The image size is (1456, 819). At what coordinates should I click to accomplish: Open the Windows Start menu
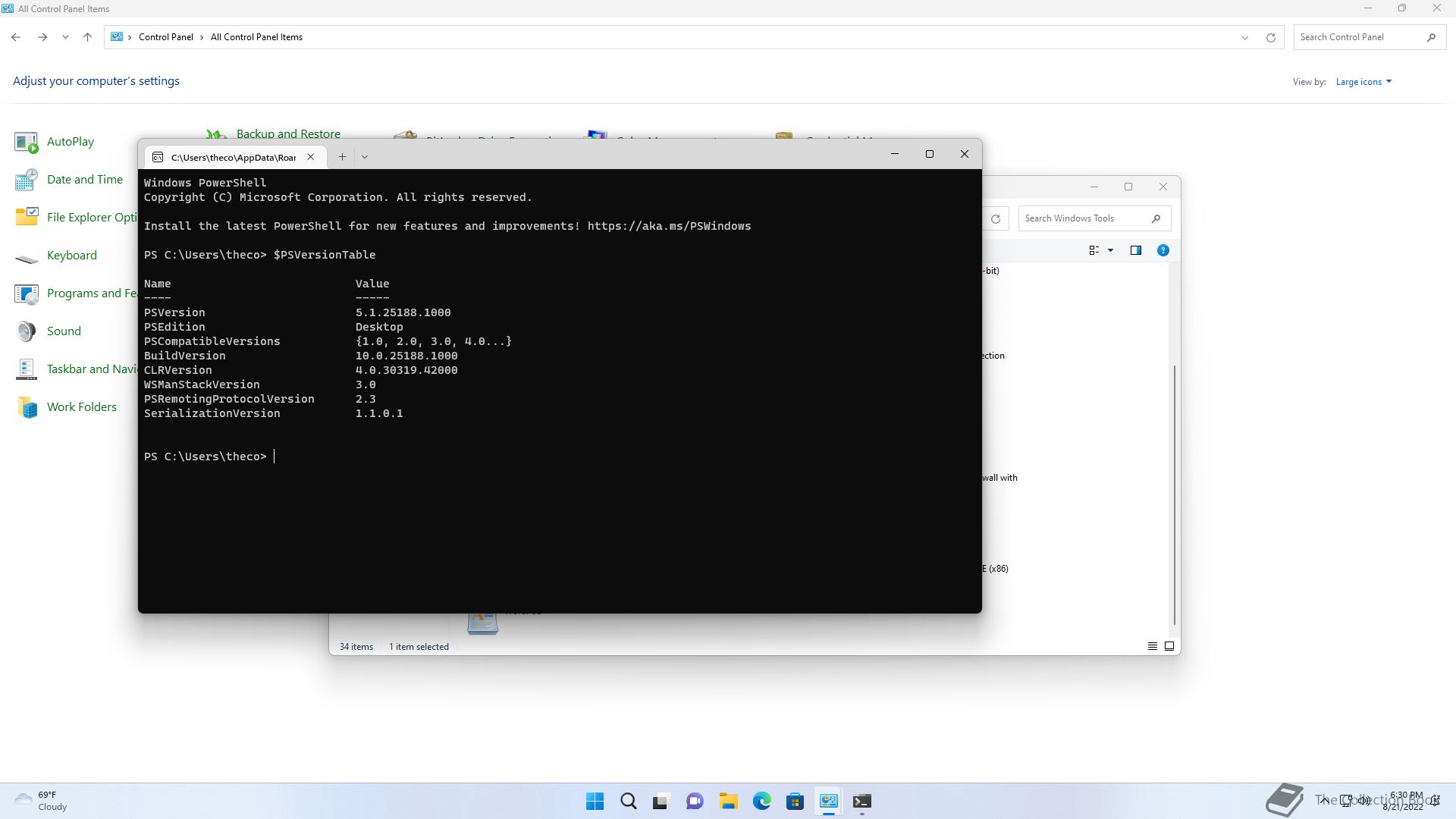click(x=595, y=802)
